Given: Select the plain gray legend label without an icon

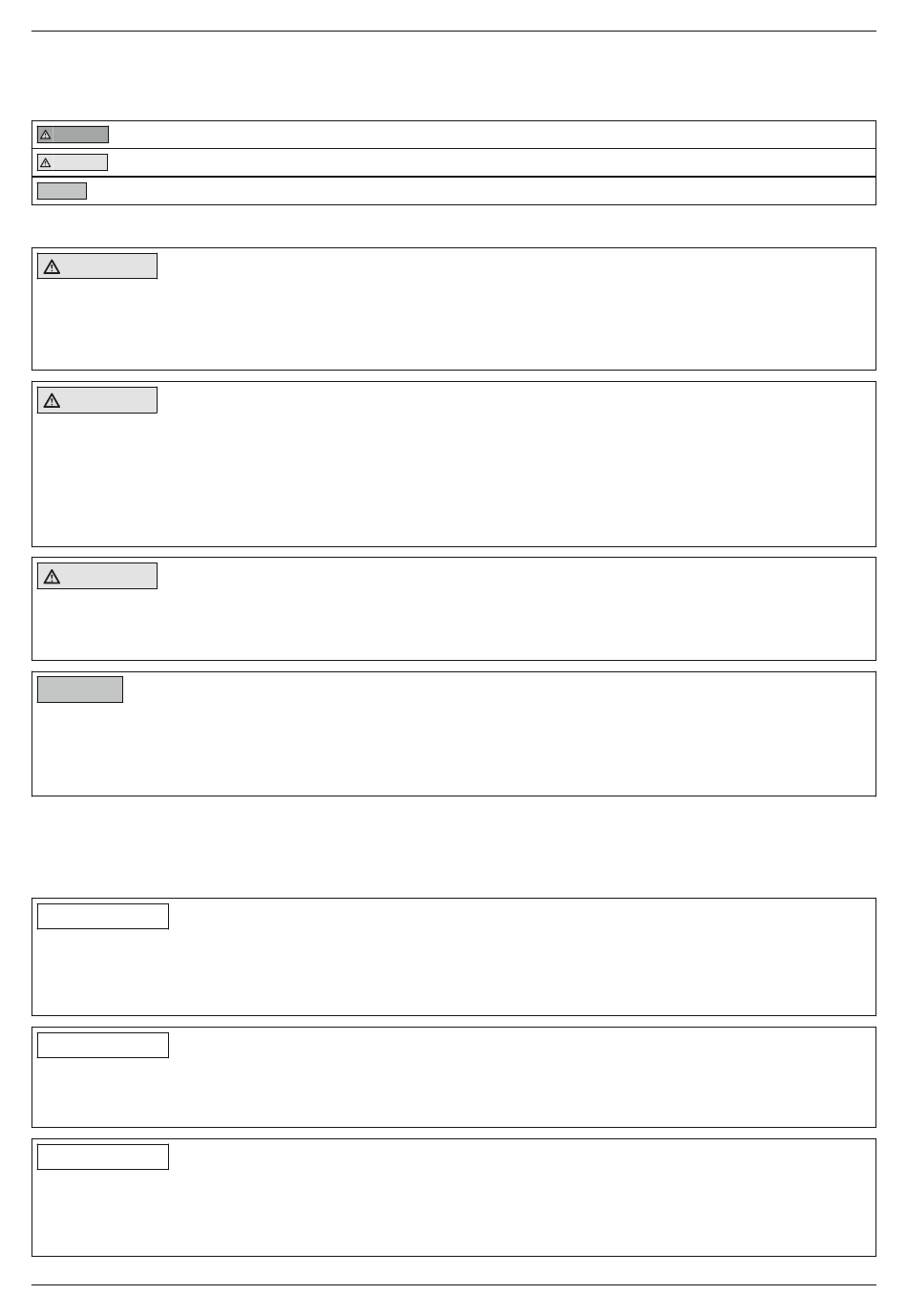Looking at the screenshot, I should [x=62, y=191].
